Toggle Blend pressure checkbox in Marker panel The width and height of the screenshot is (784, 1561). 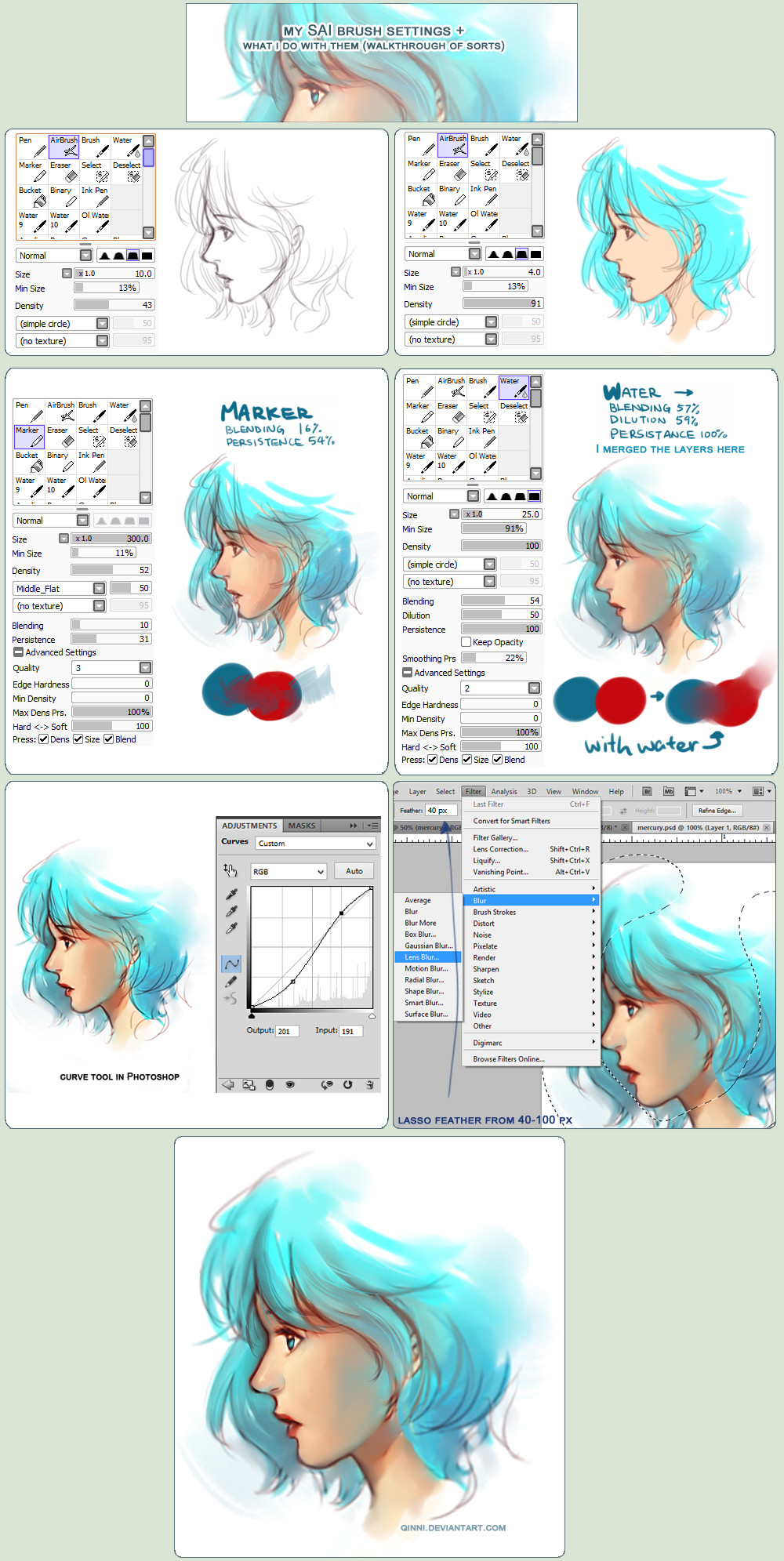(108, 739)
